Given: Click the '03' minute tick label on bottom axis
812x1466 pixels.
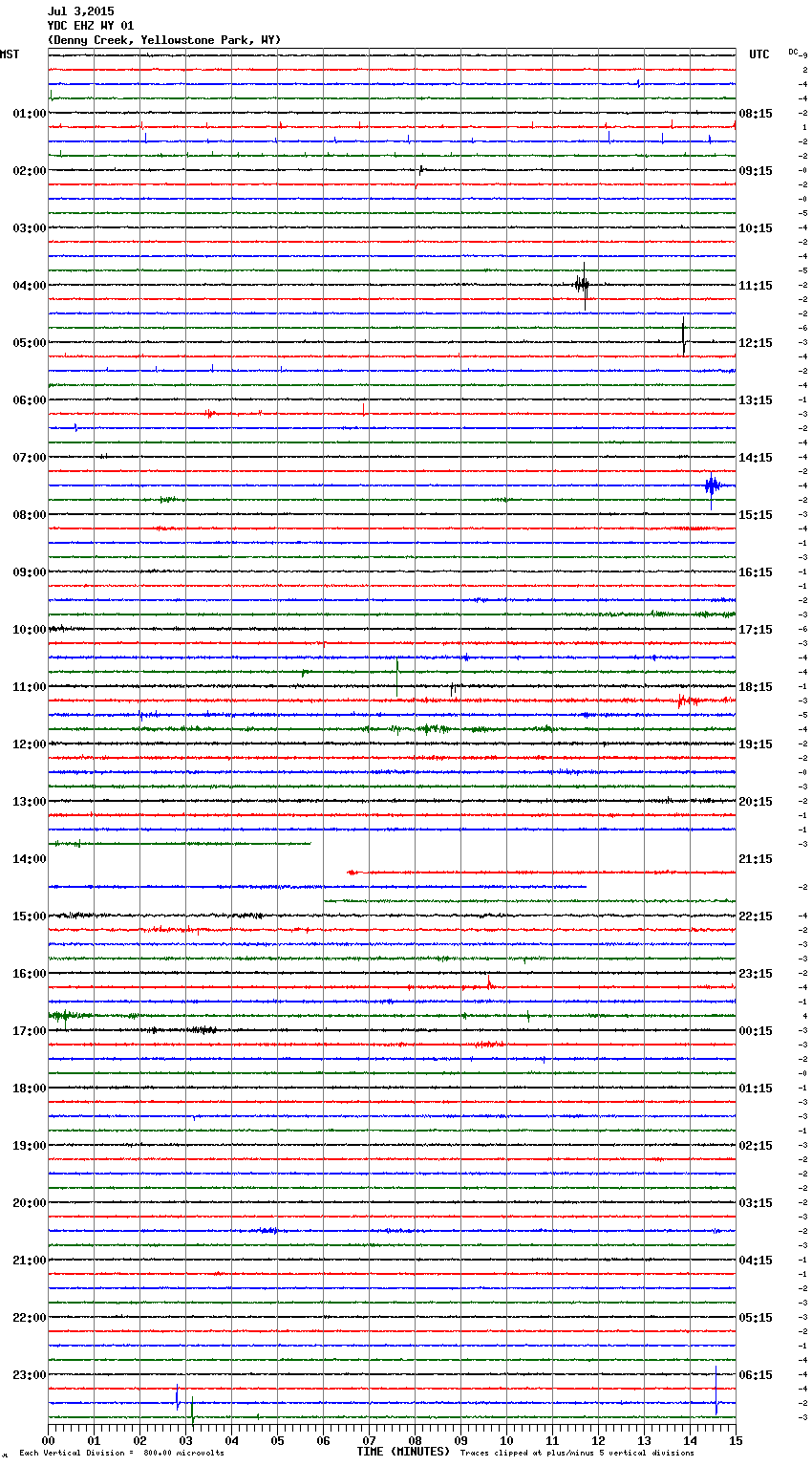Looking at the screenshot, I should (x=185, y=1440).
